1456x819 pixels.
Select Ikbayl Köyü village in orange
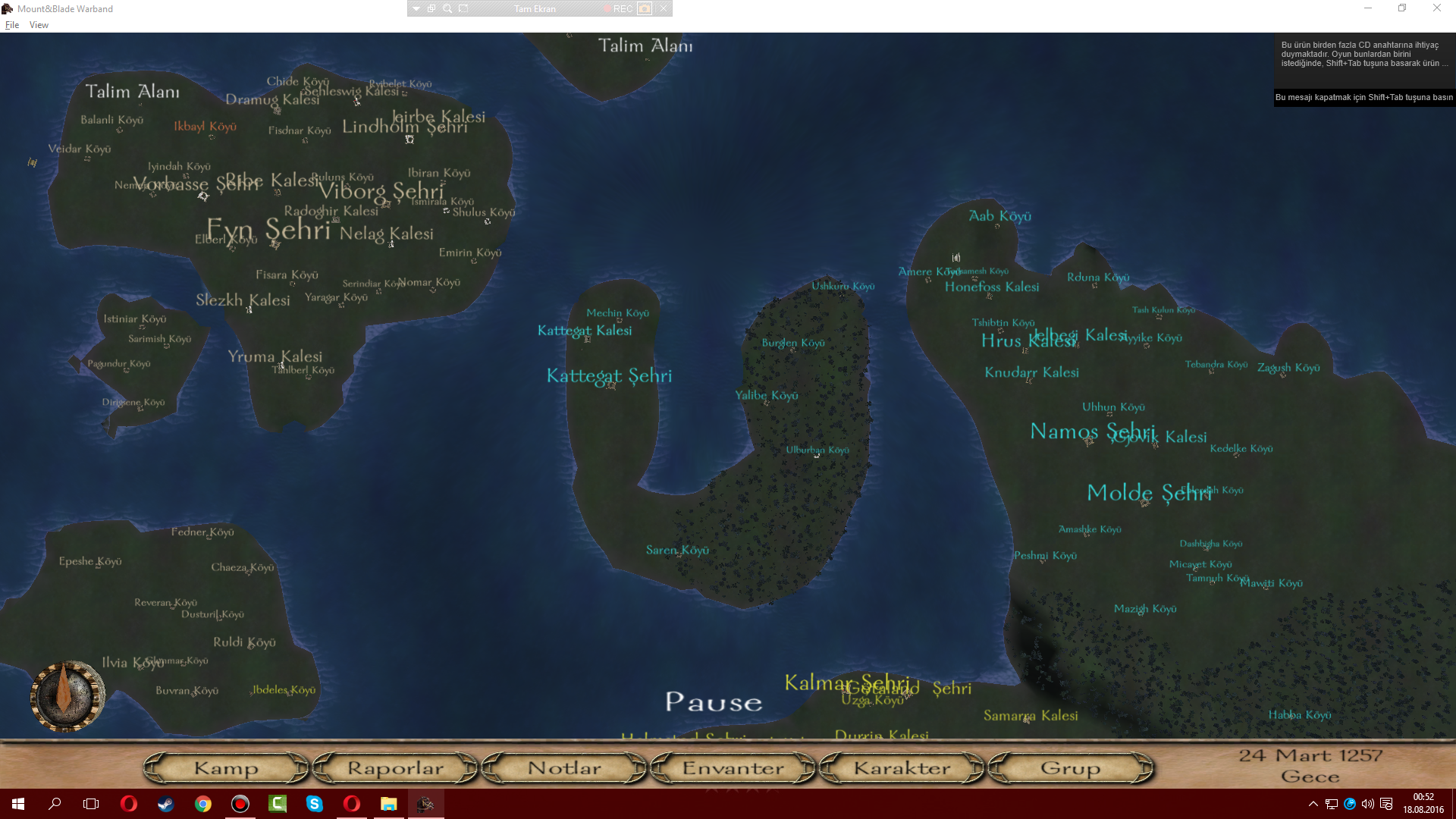(205, 127)
